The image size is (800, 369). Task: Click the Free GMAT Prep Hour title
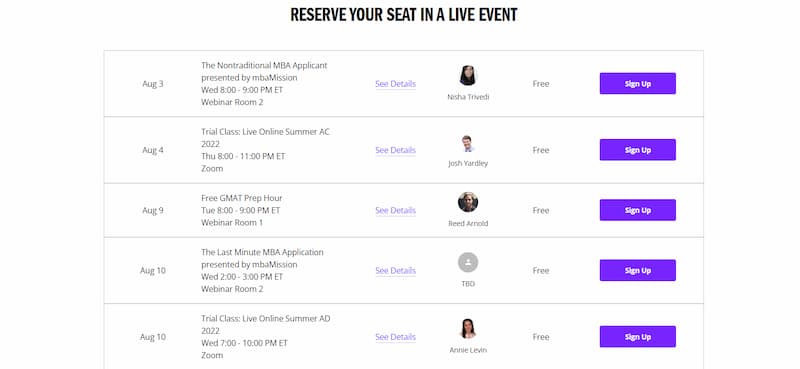click(x=241, y=198)
